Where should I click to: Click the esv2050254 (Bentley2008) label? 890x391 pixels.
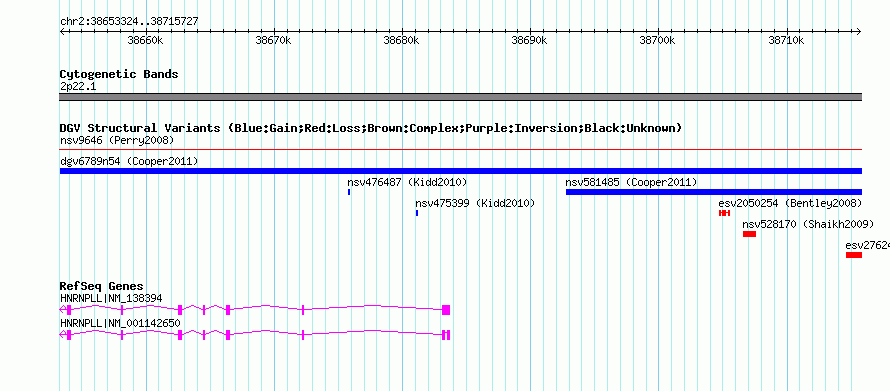click(790, 204)
